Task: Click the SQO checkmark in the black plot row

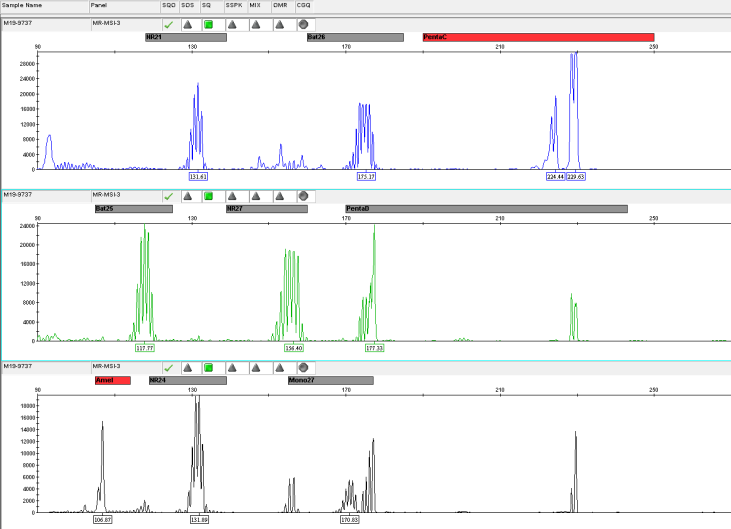Action: pyautogui.click(x=168, y=367)
